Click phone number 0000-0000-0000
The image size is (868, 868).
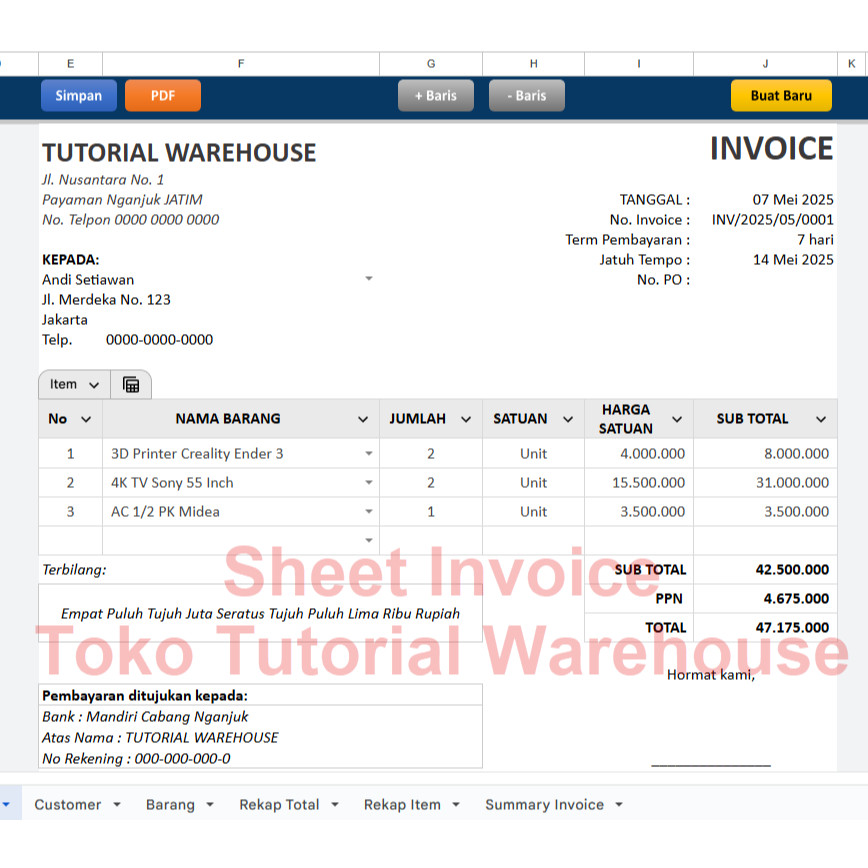coord(159,339)
